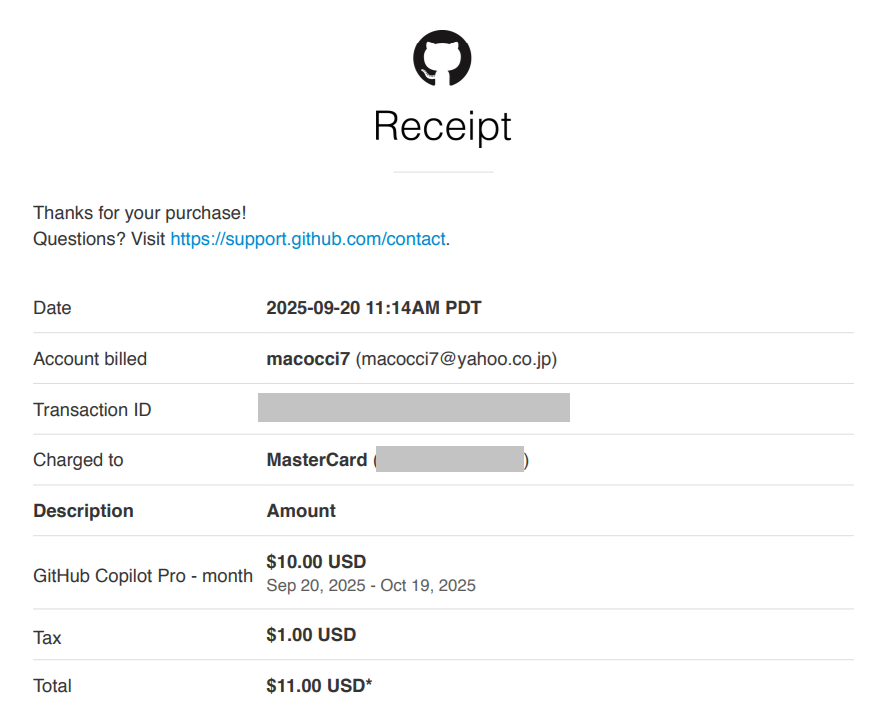Click the MasterCard payment method text
The image size is (875, 708).
(x=316, y=460)
